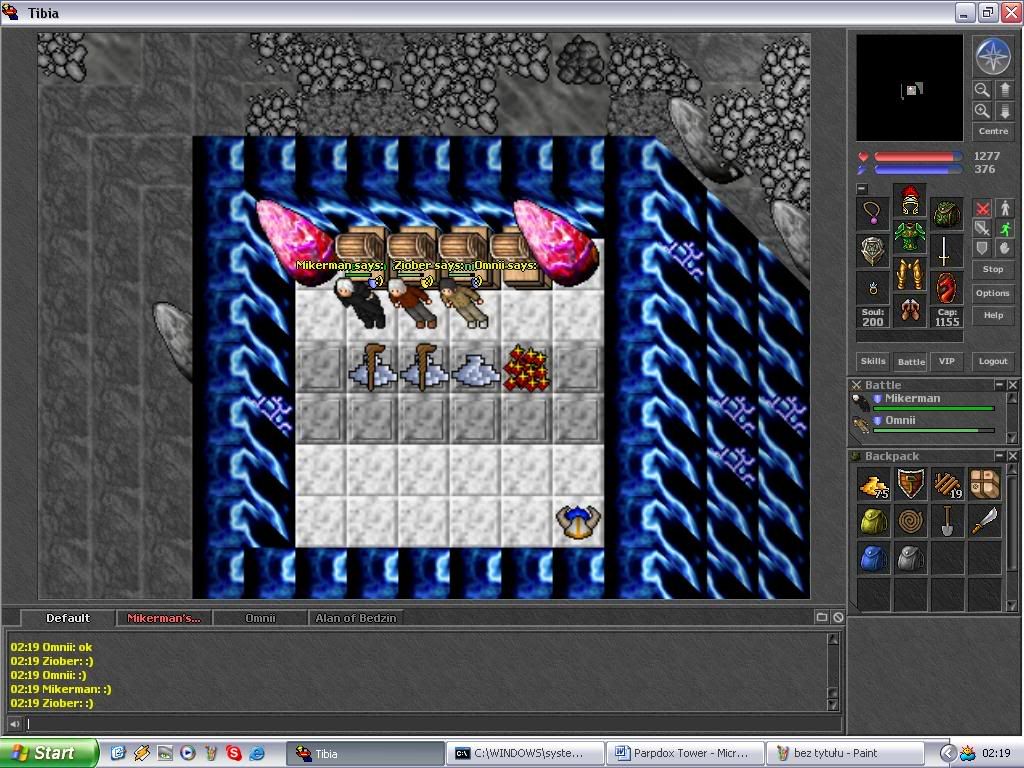Open the Windows Start menu
This screenshot has width=1024, height=768.
click(49, 753)
